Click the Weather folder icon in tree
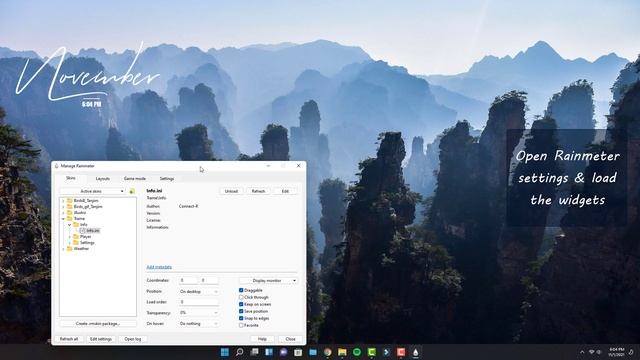Viewport: 640px width, 360px height. pyautogui.click(x=69, y=249)
